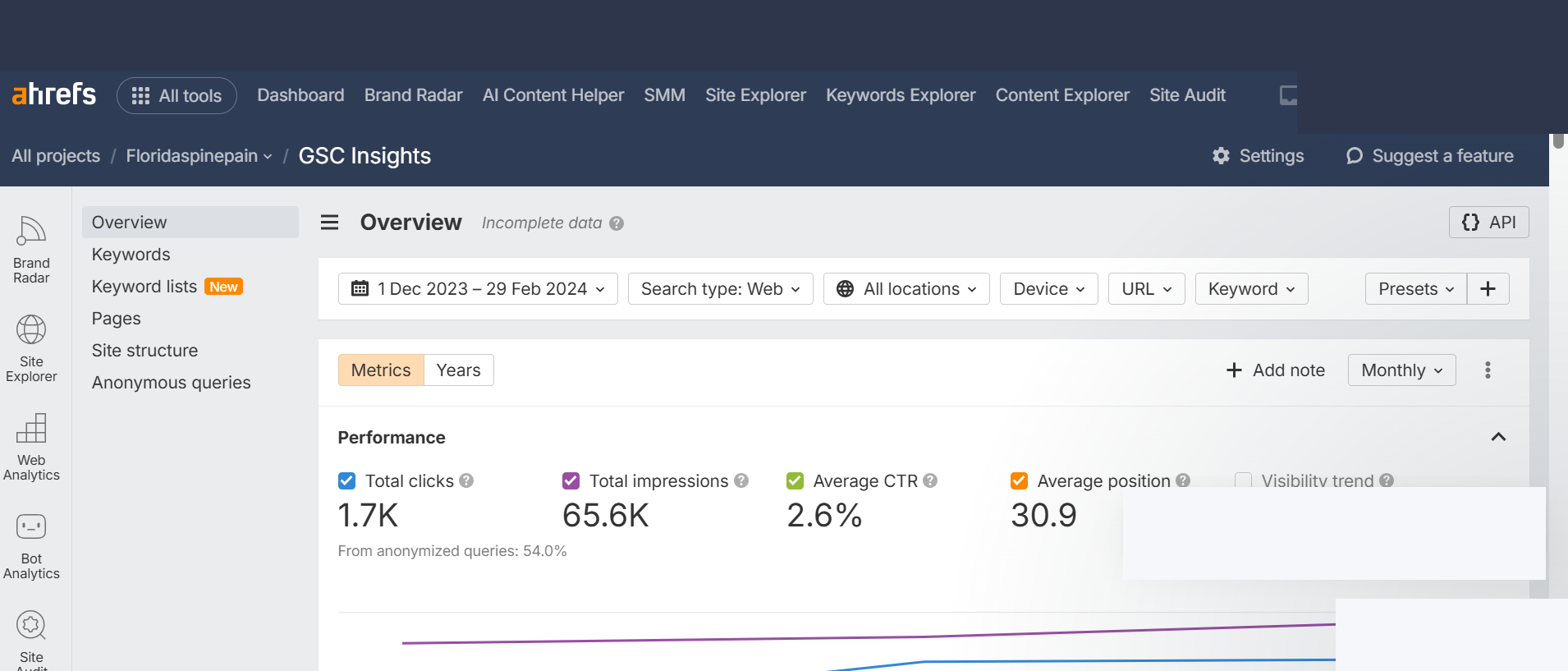This screenshot has width=1568, height=671.
Task: Open Keywords Explorer
Action: [901, 95]
